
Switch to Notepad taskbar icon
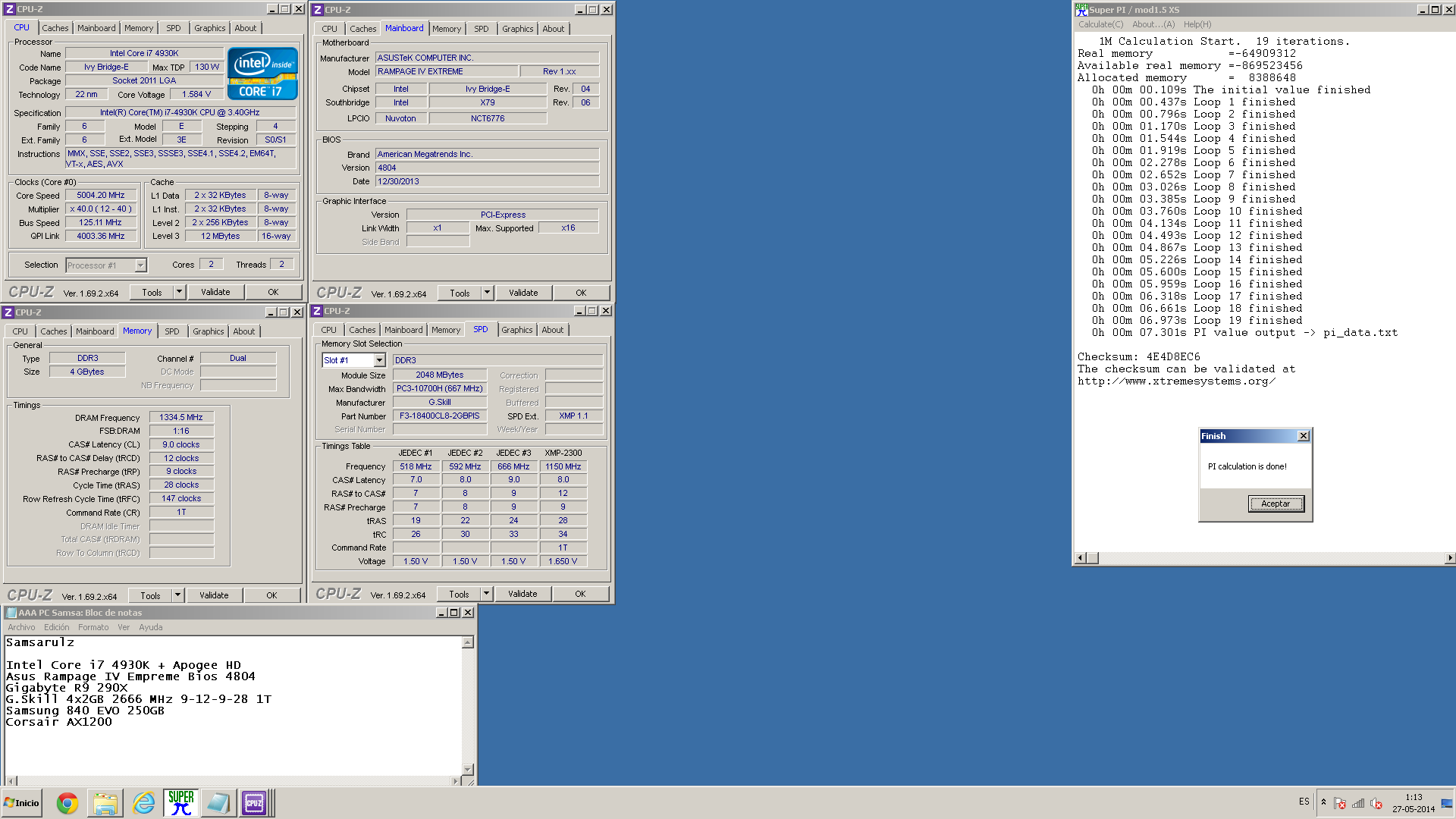pos(218,803)
